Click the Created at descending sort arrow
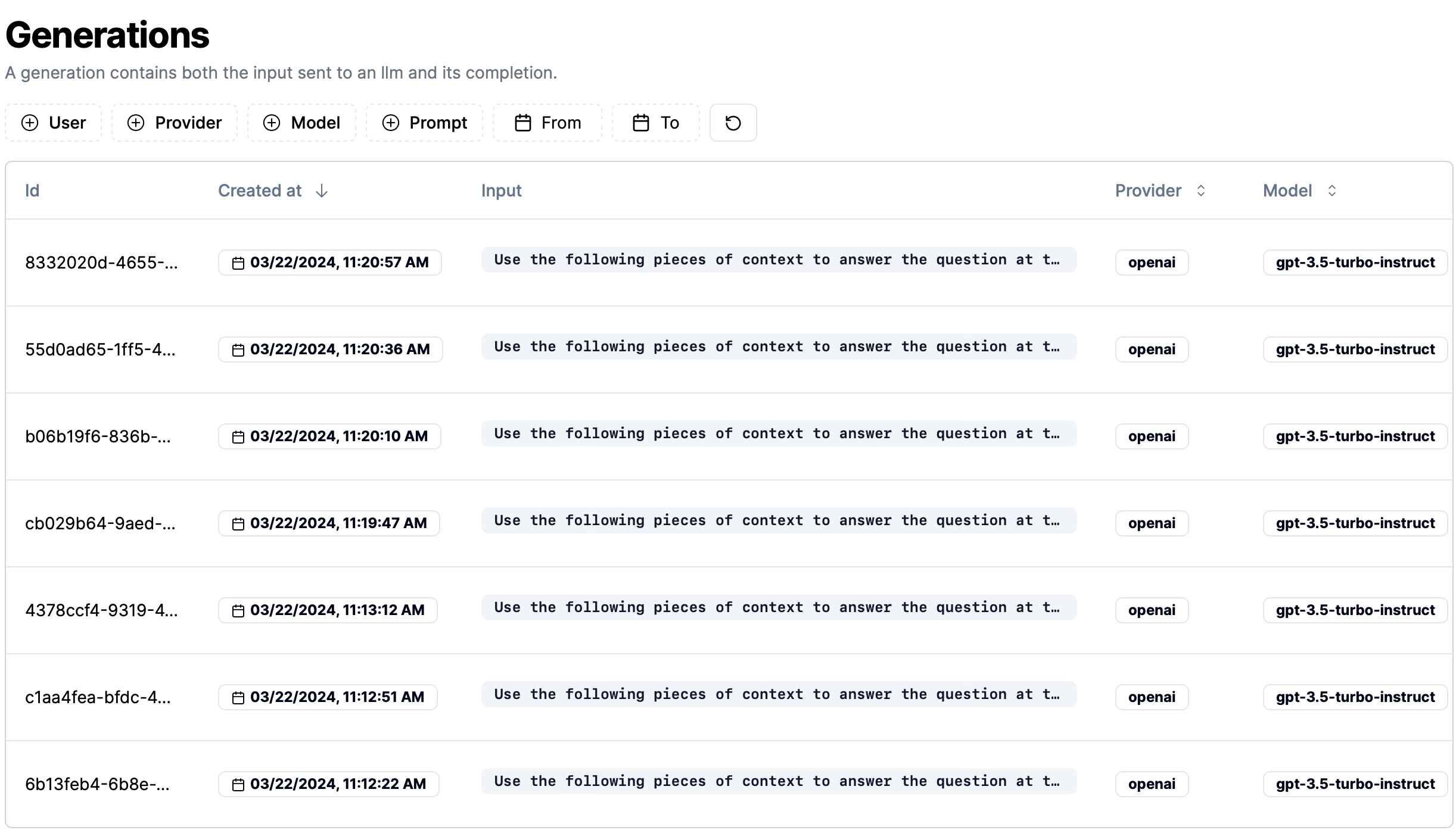Viewport: 1456px width, 830px height. [322, 191]
